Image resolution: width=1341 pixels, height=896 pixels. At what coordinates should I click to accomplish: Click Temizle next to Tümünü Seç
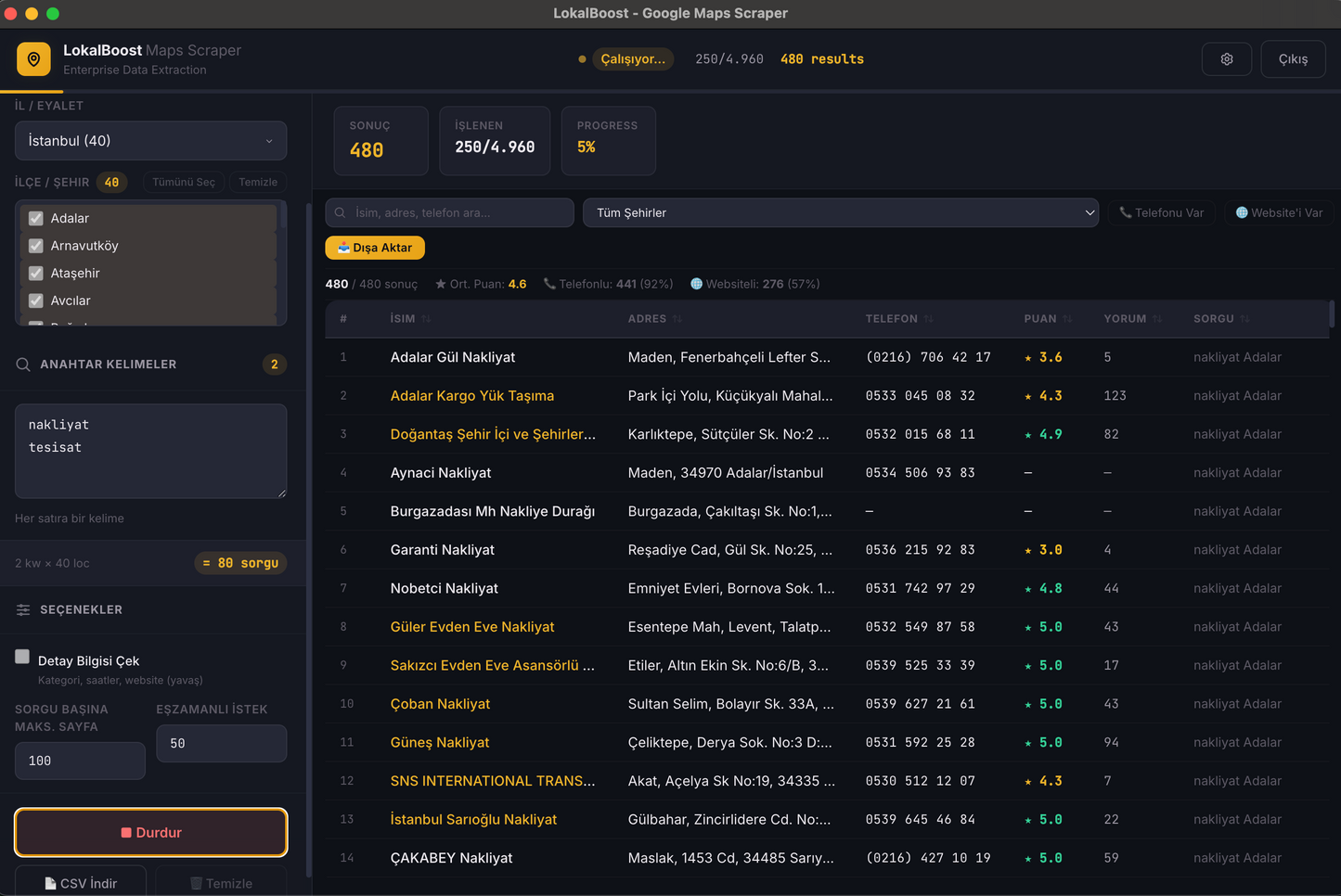click(258, 182)
